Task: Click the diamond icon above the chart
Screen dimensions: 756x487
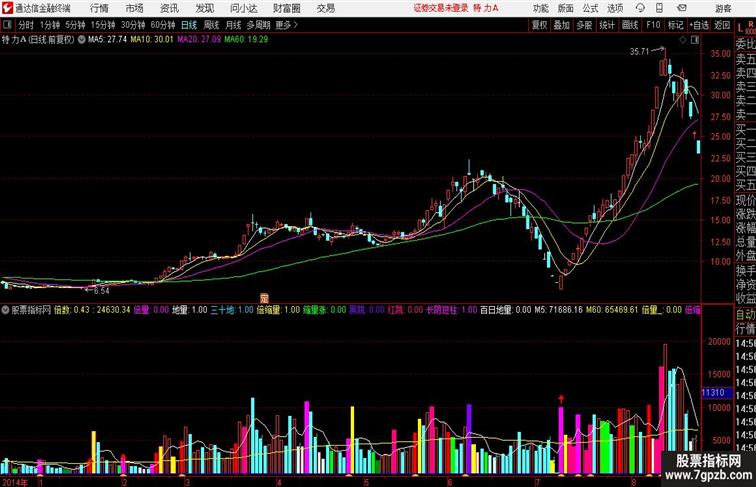Action: (x=683, y=40)
